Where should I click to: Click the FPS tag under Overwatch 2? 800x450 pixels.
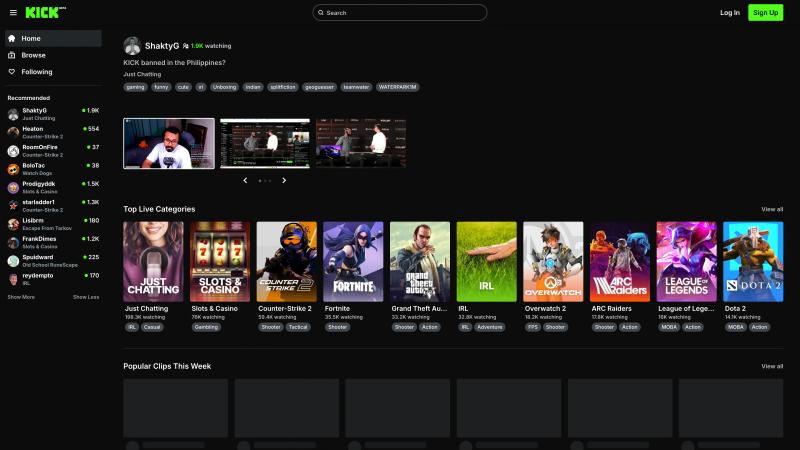click(533, 327)
